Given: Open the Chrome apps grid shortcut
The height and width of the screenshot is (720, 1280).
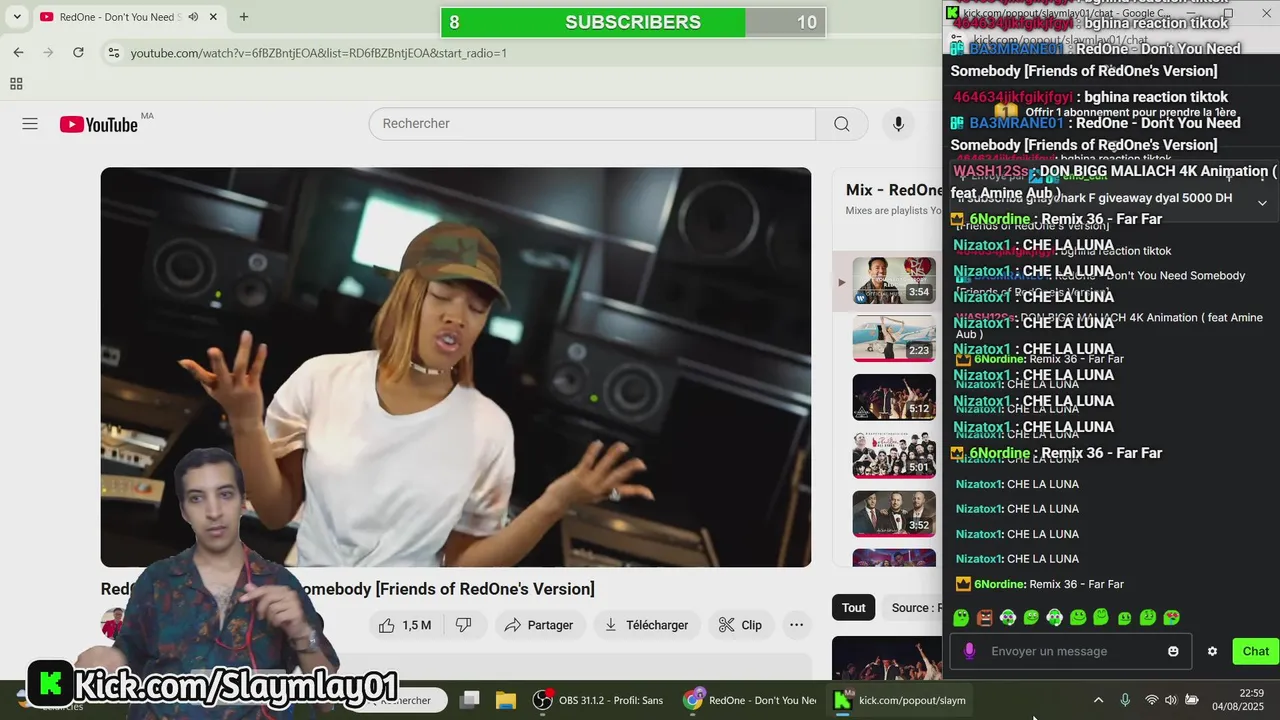Looking at the screenshot, I should [16, 84].
